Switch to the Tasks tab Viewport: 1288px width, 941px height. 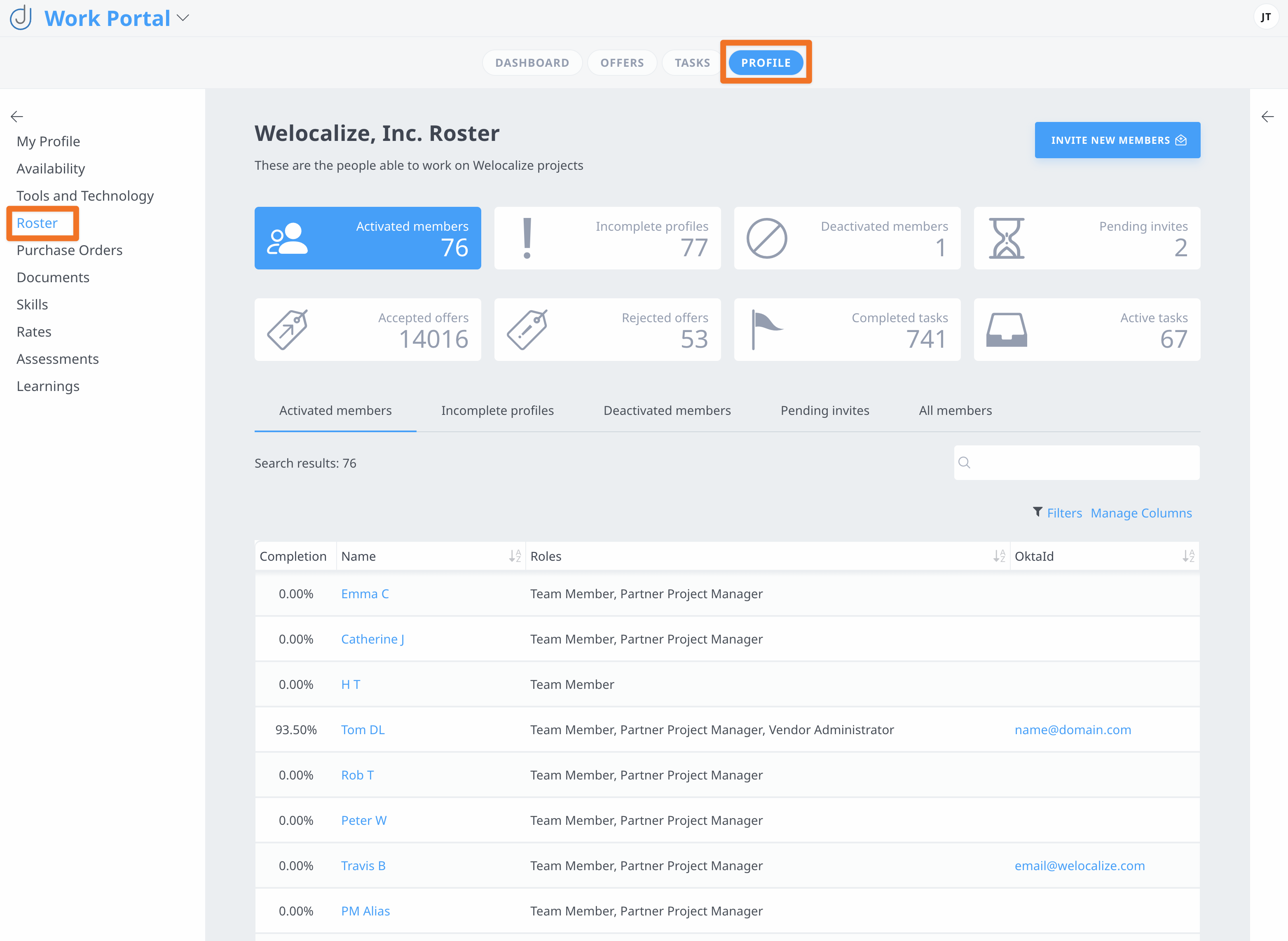point(692,63)
